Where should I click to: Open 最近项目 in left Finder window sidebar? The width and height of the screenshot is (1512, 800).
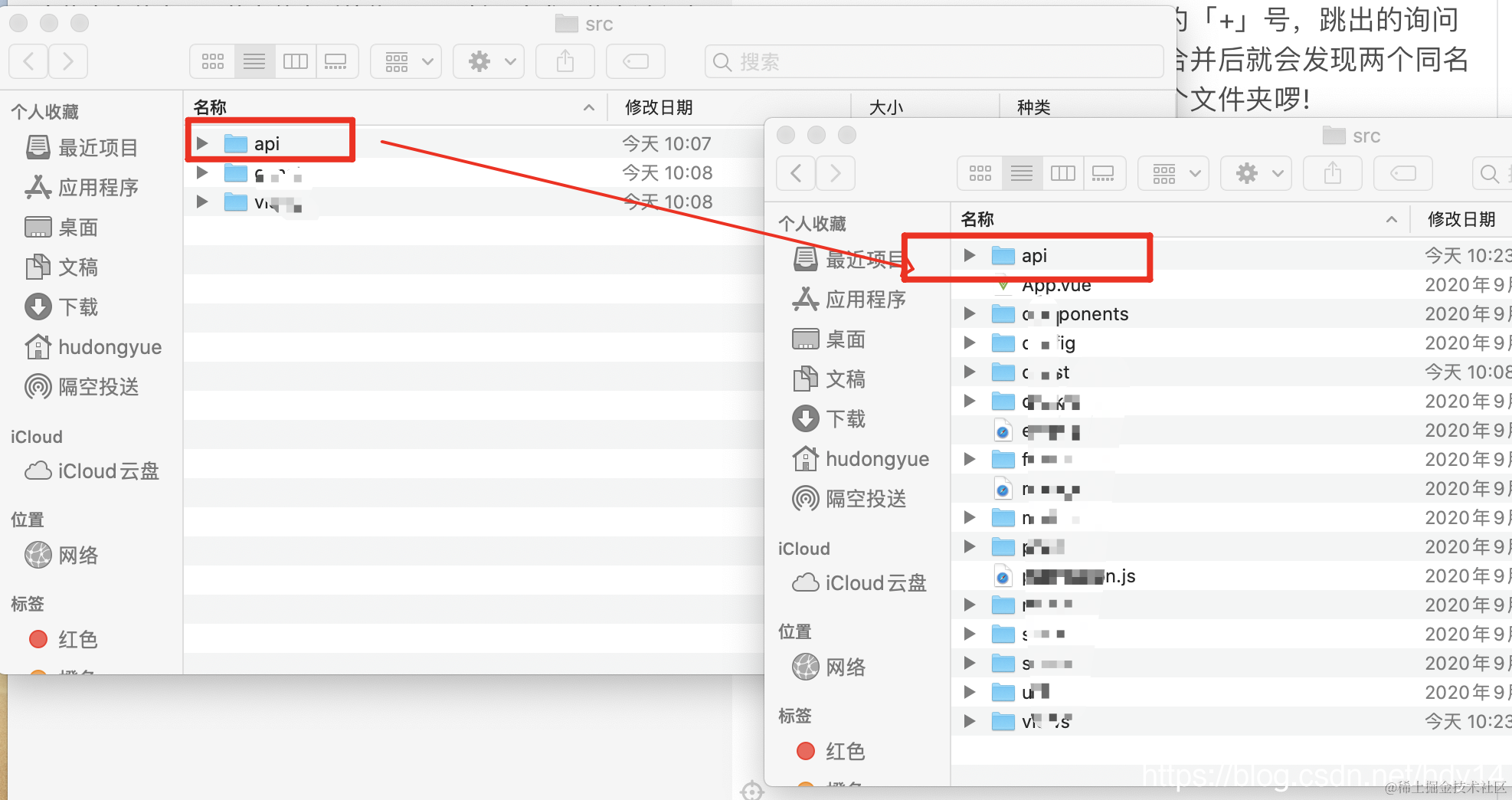[82, 147]
